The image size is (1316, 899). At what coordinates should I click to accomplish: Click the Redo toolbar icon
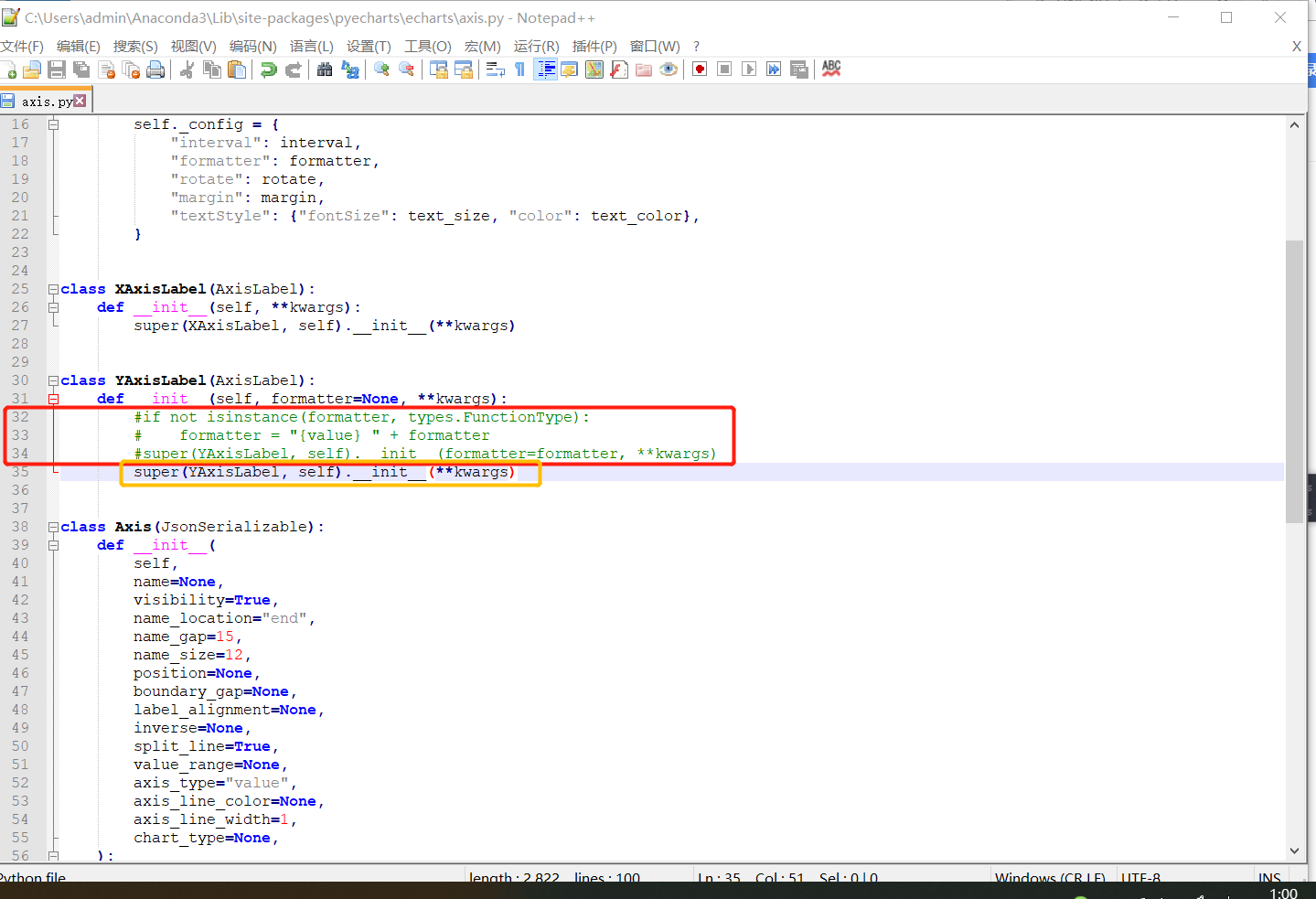point(294,70)
